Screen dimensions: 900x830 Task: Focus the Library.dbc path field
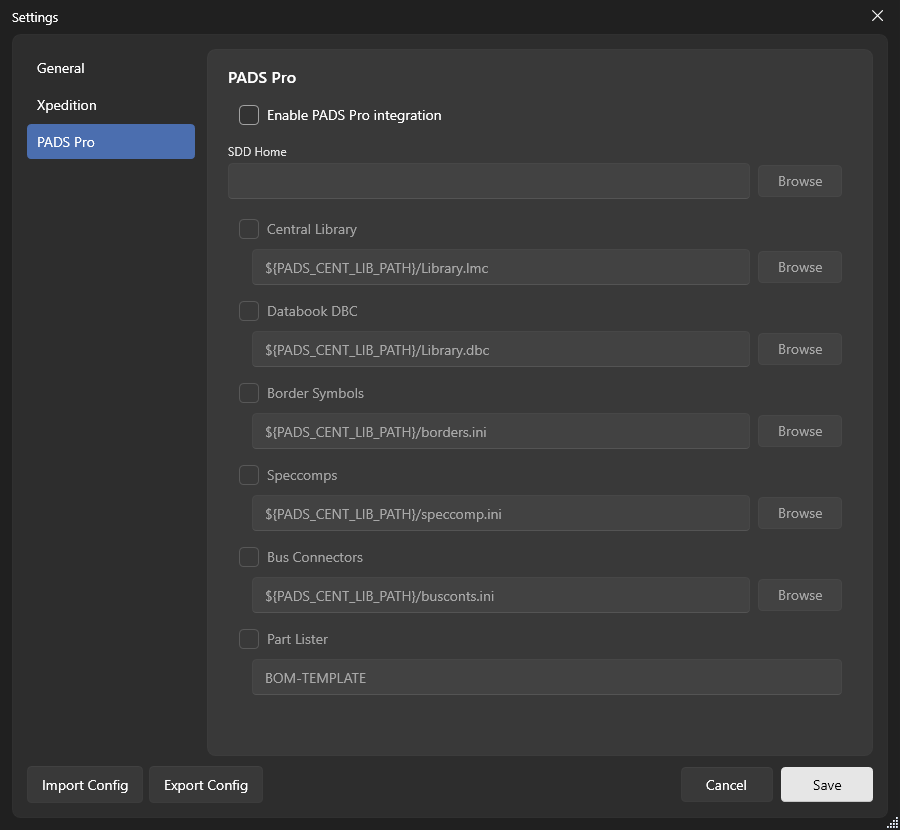pyautogui.click(x=501, y=350)
